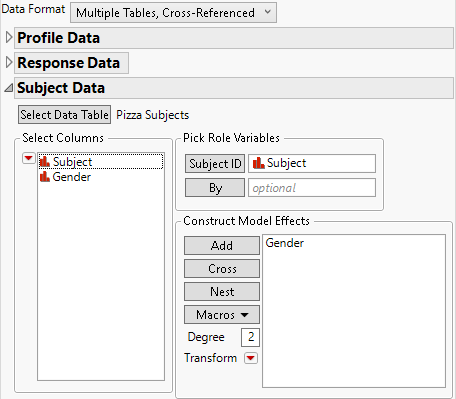Viewport: 456px width, 399px height.
Task: Click the Pizza Subjects table name
Action: click(x=153, y=115)
